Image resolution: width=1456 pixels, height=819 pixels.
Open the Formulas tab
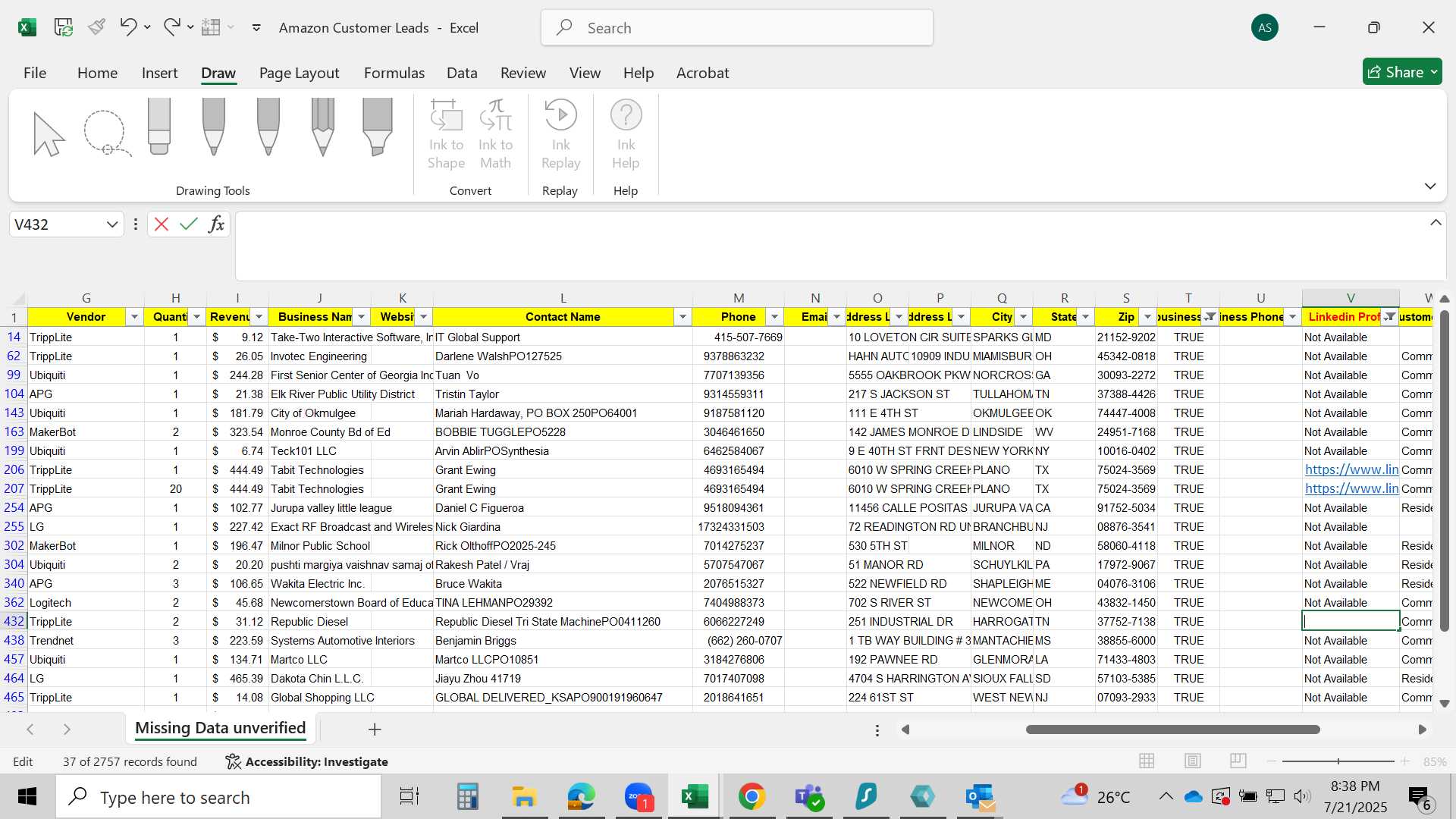click(394, 73)
